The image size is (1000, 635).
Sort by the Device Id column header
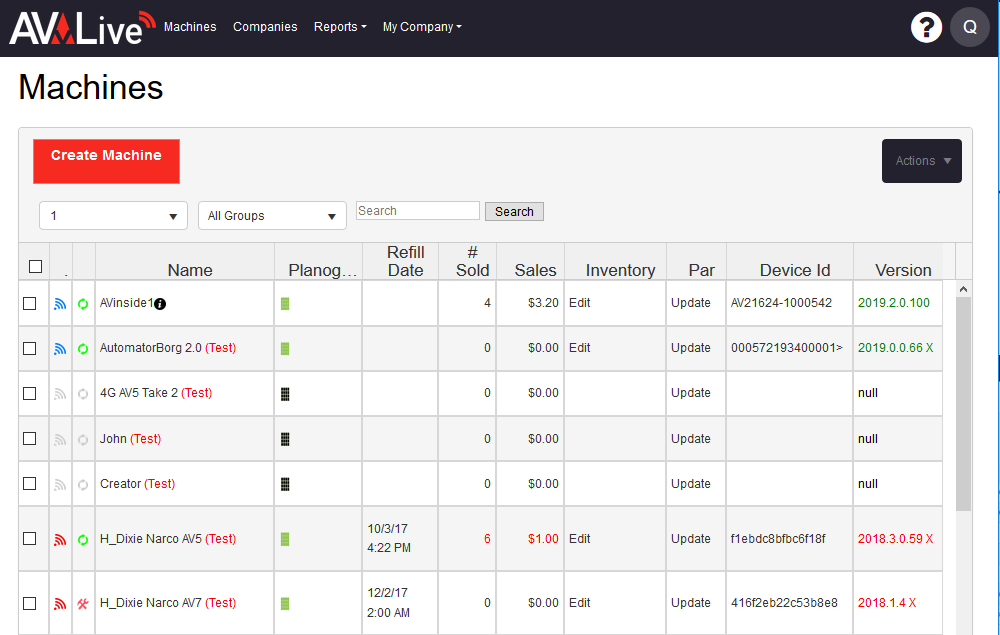(x=795, y=270)
